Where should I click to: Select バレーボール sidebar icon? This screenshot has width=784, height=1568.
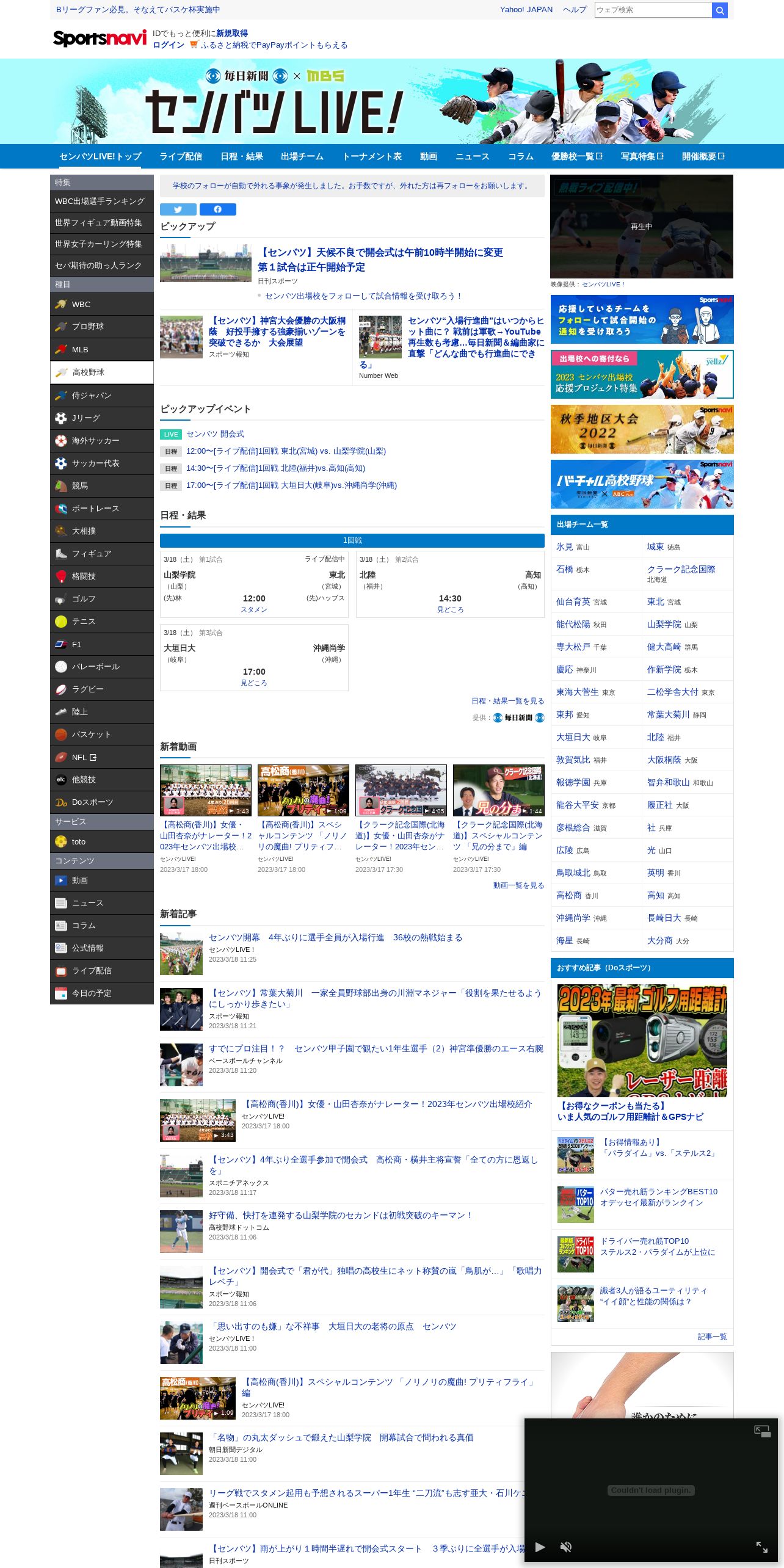[x=61, y=666]
